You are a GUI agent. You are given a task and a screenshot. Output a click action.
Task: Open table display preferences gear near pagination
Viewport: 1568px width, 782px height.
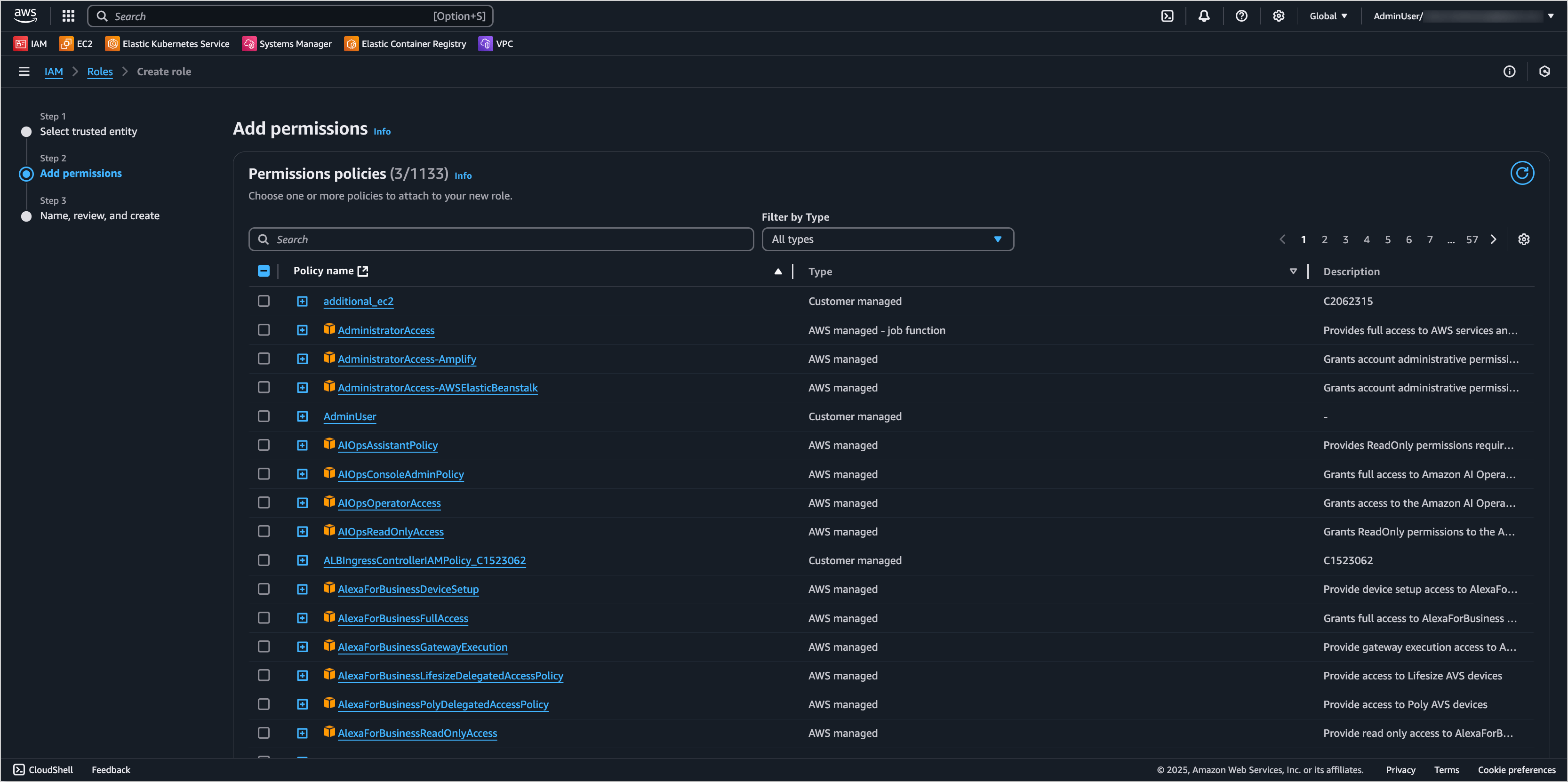tap(1524, 239)
